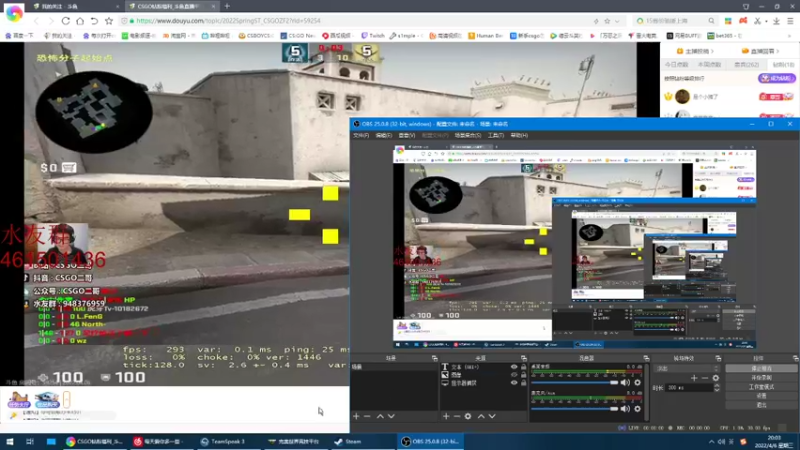Move source down in OBS Sources panel
Viewport: 800px width, 450px height.
pos(492,416)
